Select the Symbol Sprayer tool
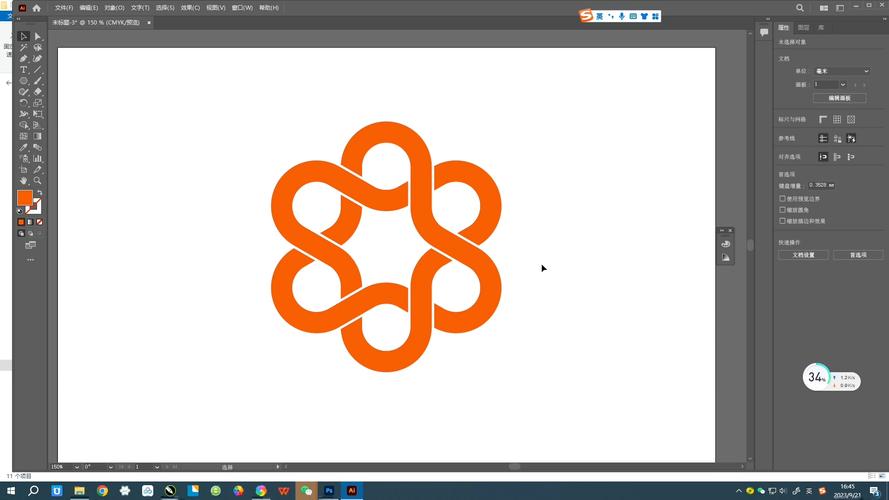The height and width of the screenshot is (500, 889). [x=23, y=158]
